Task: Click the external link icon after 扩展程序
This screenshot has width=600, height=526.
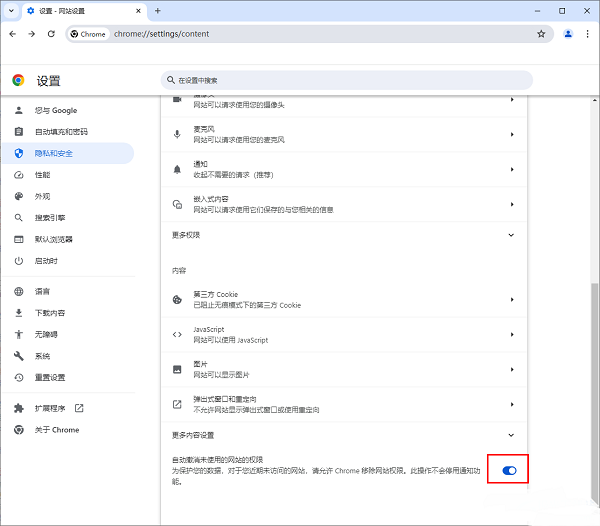Action: (x=79, y=408)
